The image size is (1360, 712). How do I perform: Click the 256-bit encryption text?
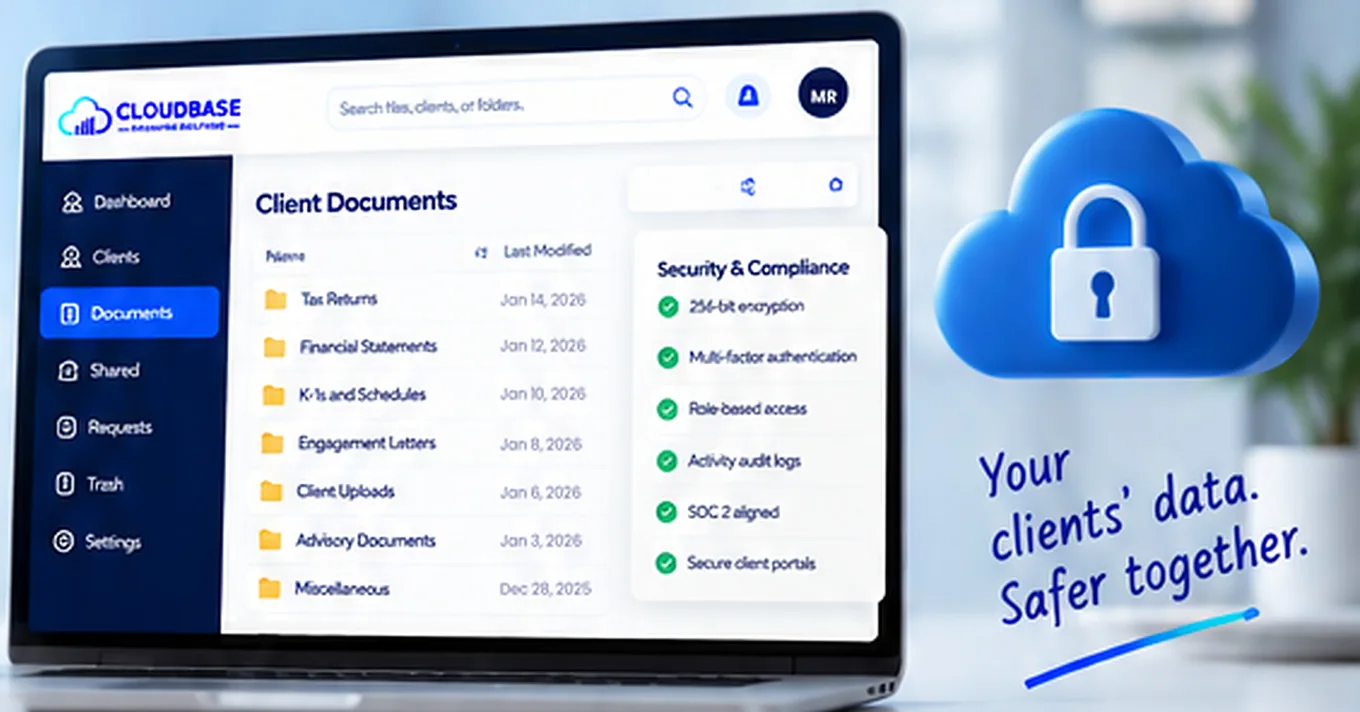[747, 307]
